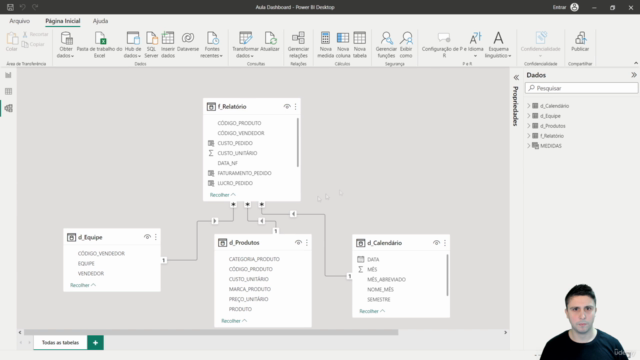Click Recolher in f_Relatório table

222,195
